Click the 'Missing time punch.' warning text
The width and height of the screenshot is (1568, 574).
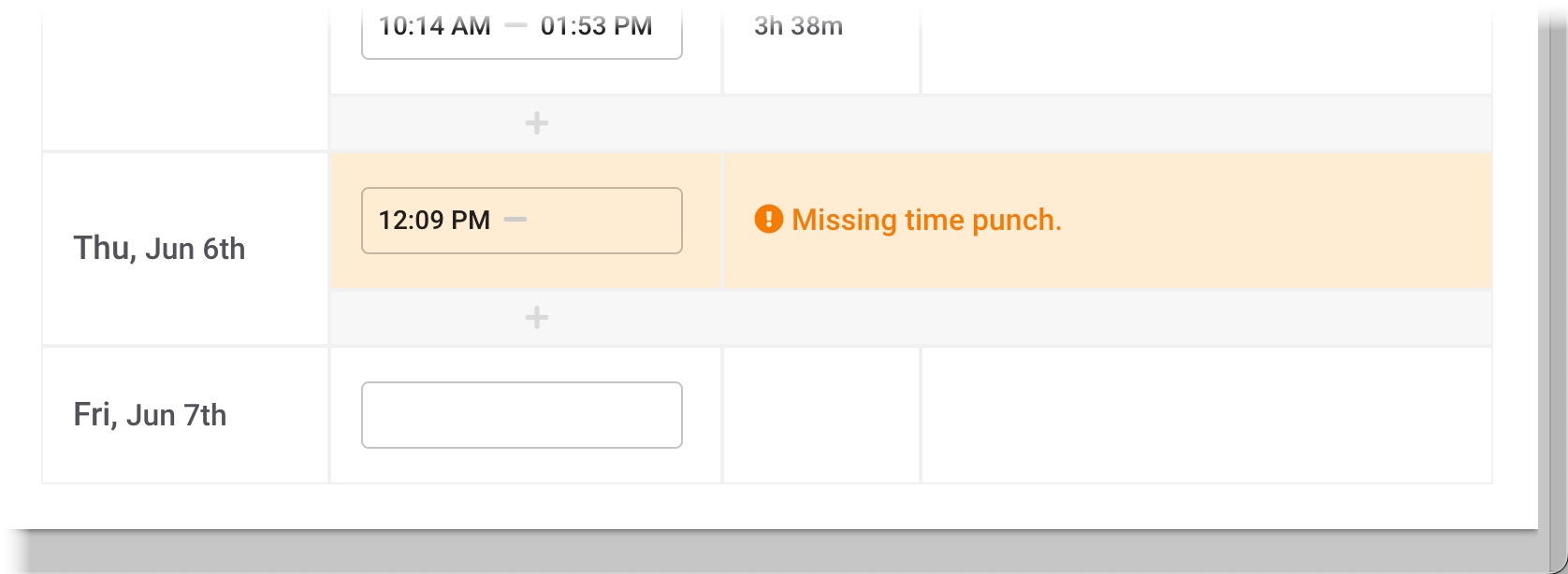pos(926,220)
